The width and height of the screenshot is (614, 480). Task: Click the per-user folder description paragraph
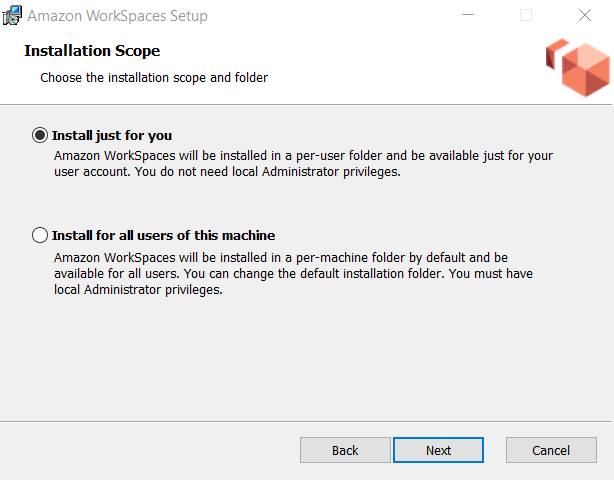pos(302,164)
